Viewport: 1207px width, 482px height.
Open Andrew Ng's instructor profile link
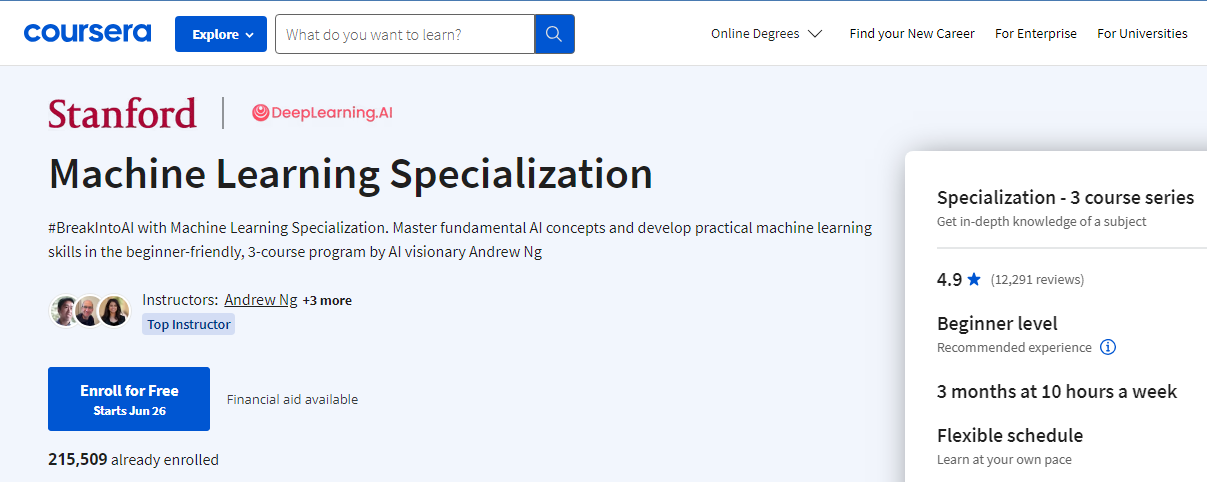tap(260, 299)
